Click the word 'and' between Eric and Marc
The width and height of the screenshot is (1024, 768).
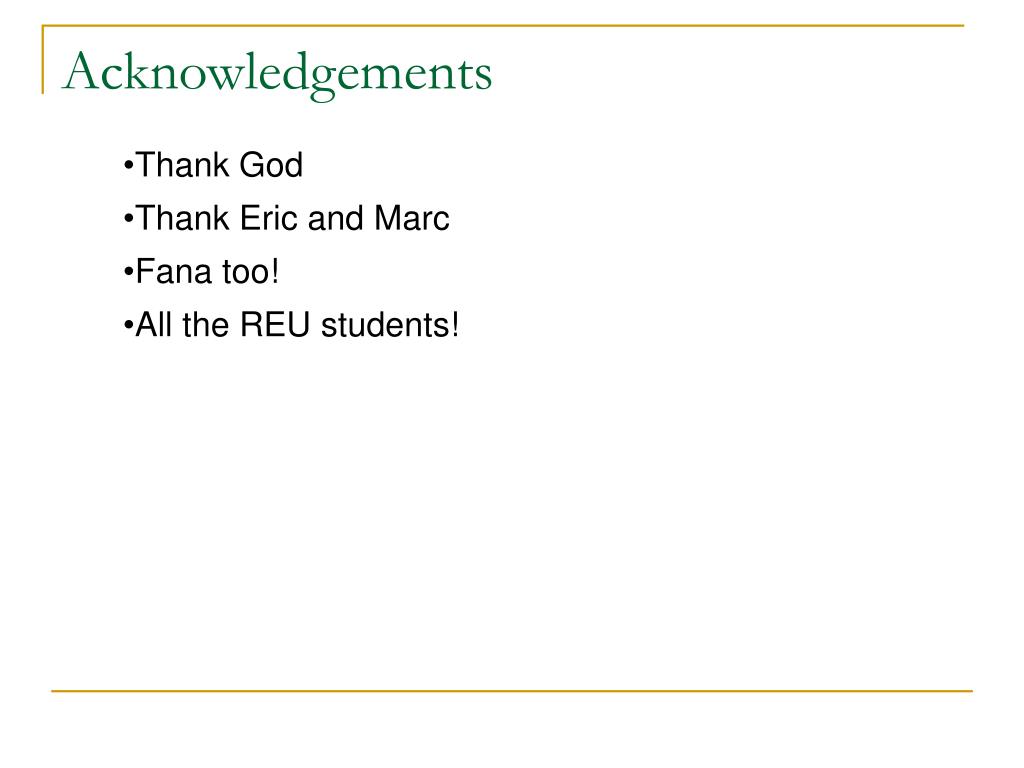335,218
